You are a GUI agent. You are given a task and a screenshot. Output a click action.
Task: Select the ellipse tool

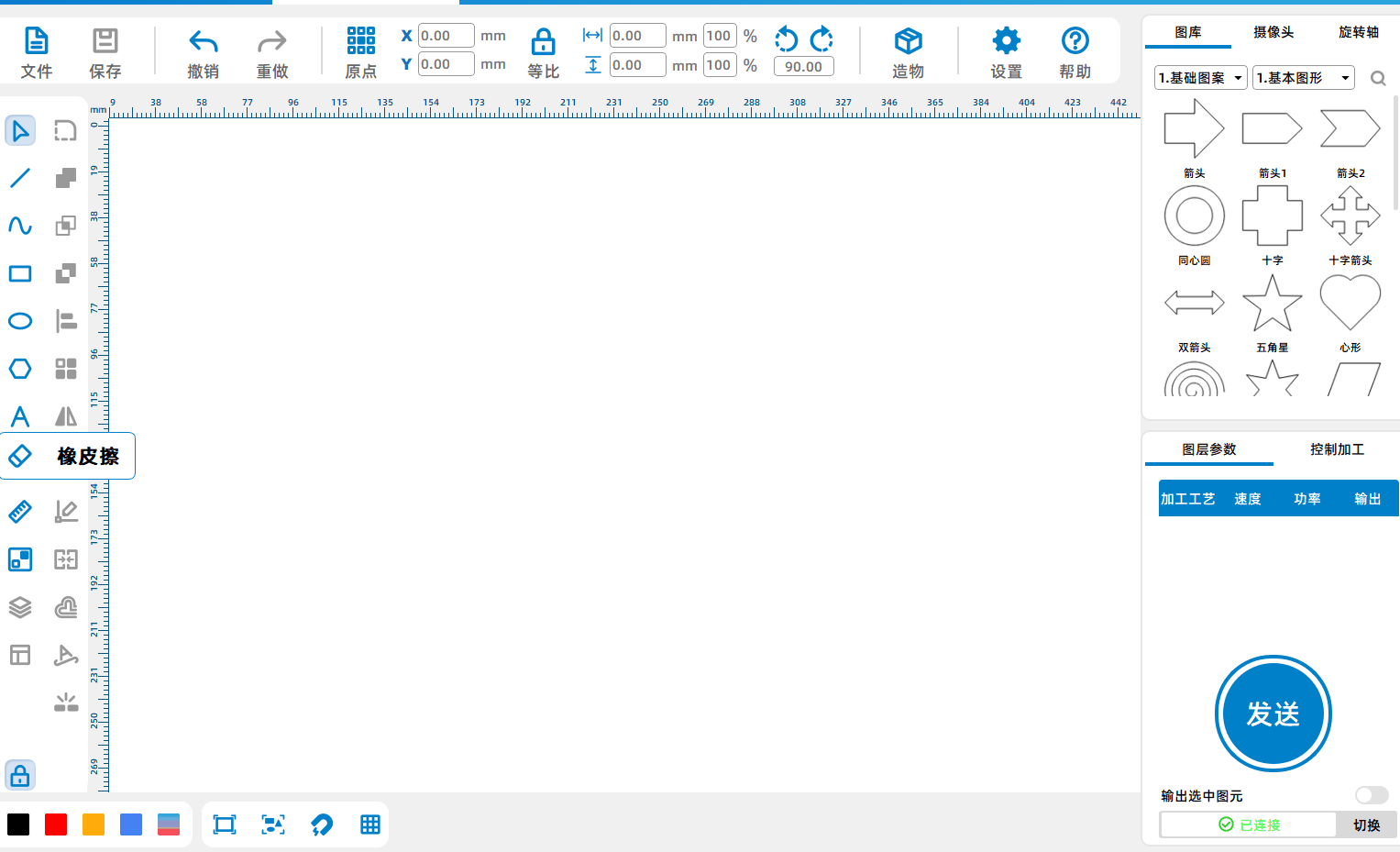[20, 321]
